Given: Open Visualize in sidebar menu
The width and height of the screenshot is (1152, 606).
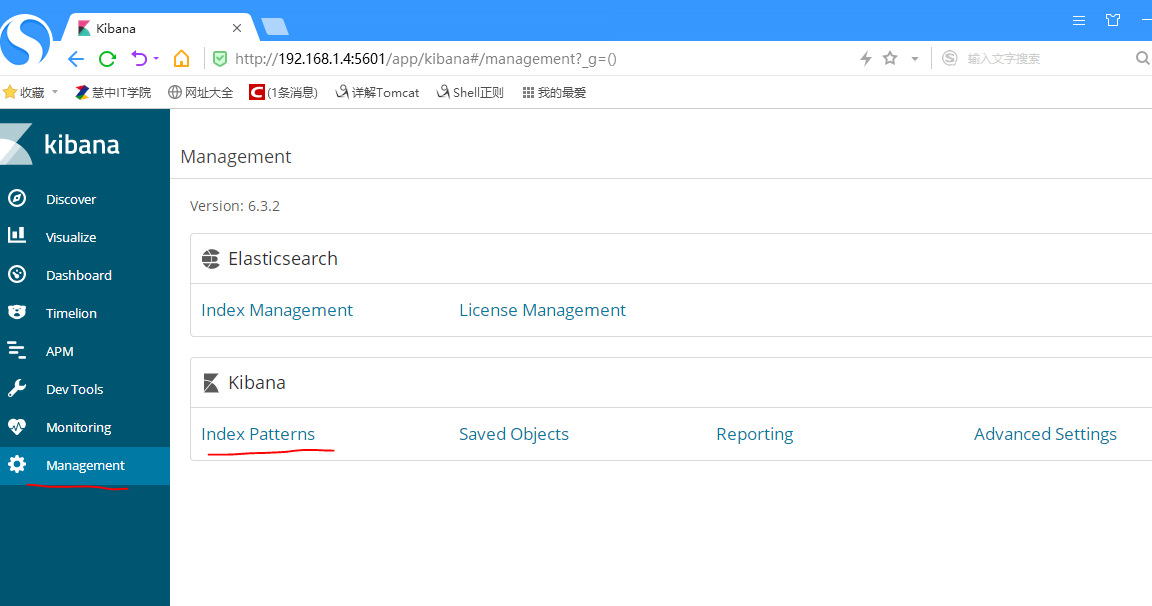Looking at the screenshot, I should (x=71, y=237).
